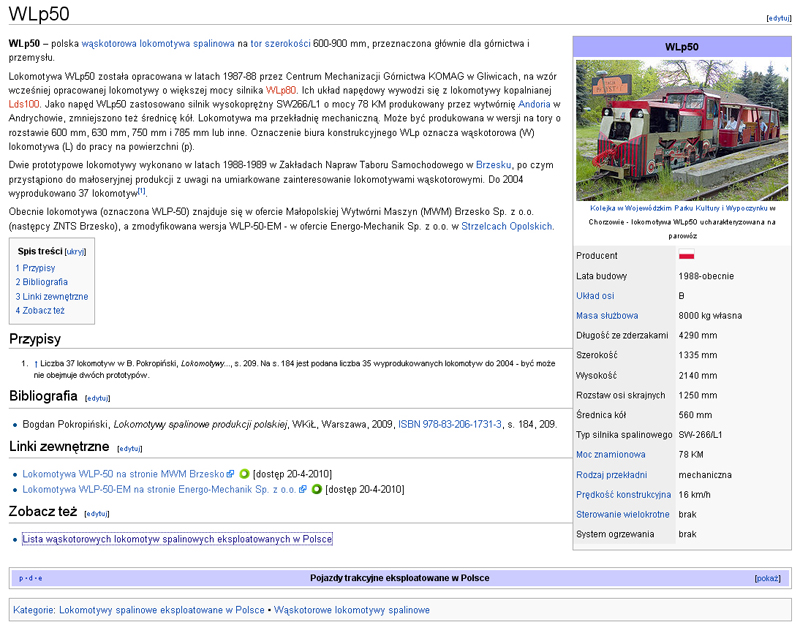
Task: Edit the Bibliografia section
Action: tap(97, 398)
